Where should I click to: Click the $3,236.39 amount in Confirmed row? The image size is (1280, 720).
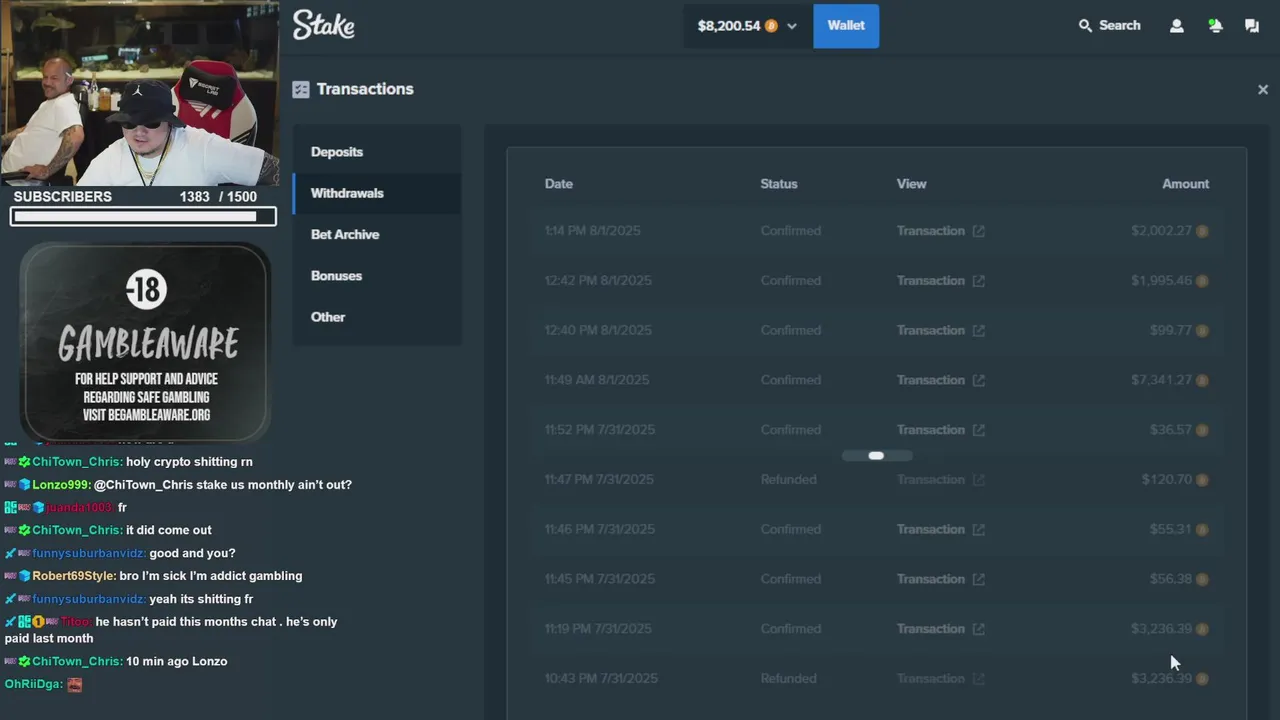[x=1161, y=629]
